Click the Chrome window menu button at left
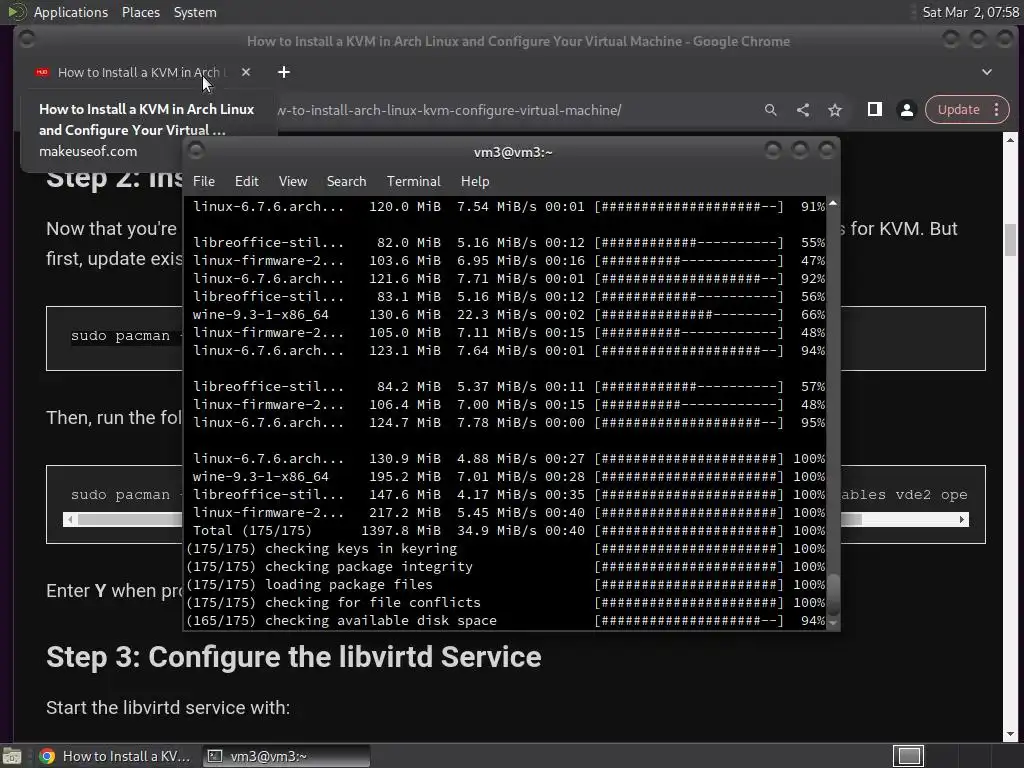This screenshot has width=1024, height=768. point(27,39)
